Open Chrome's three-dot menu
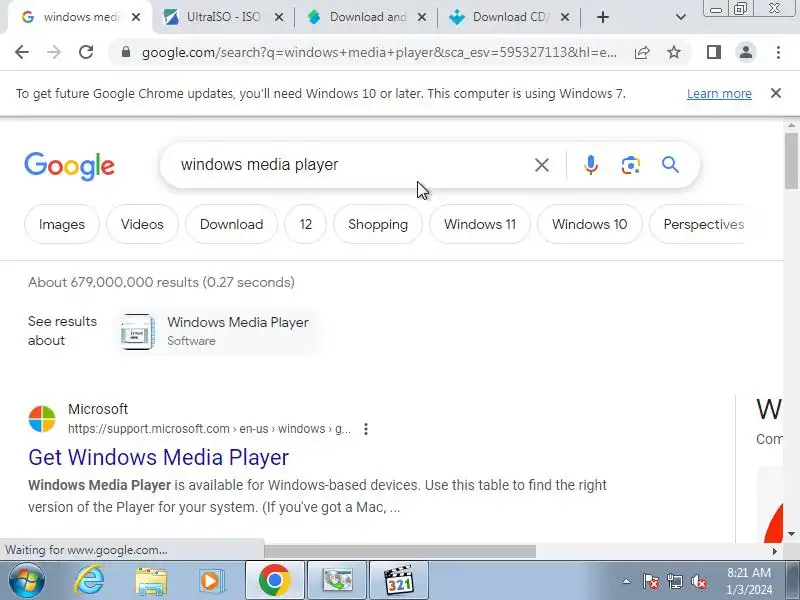 pyautogui.click(x=778, y=52)
